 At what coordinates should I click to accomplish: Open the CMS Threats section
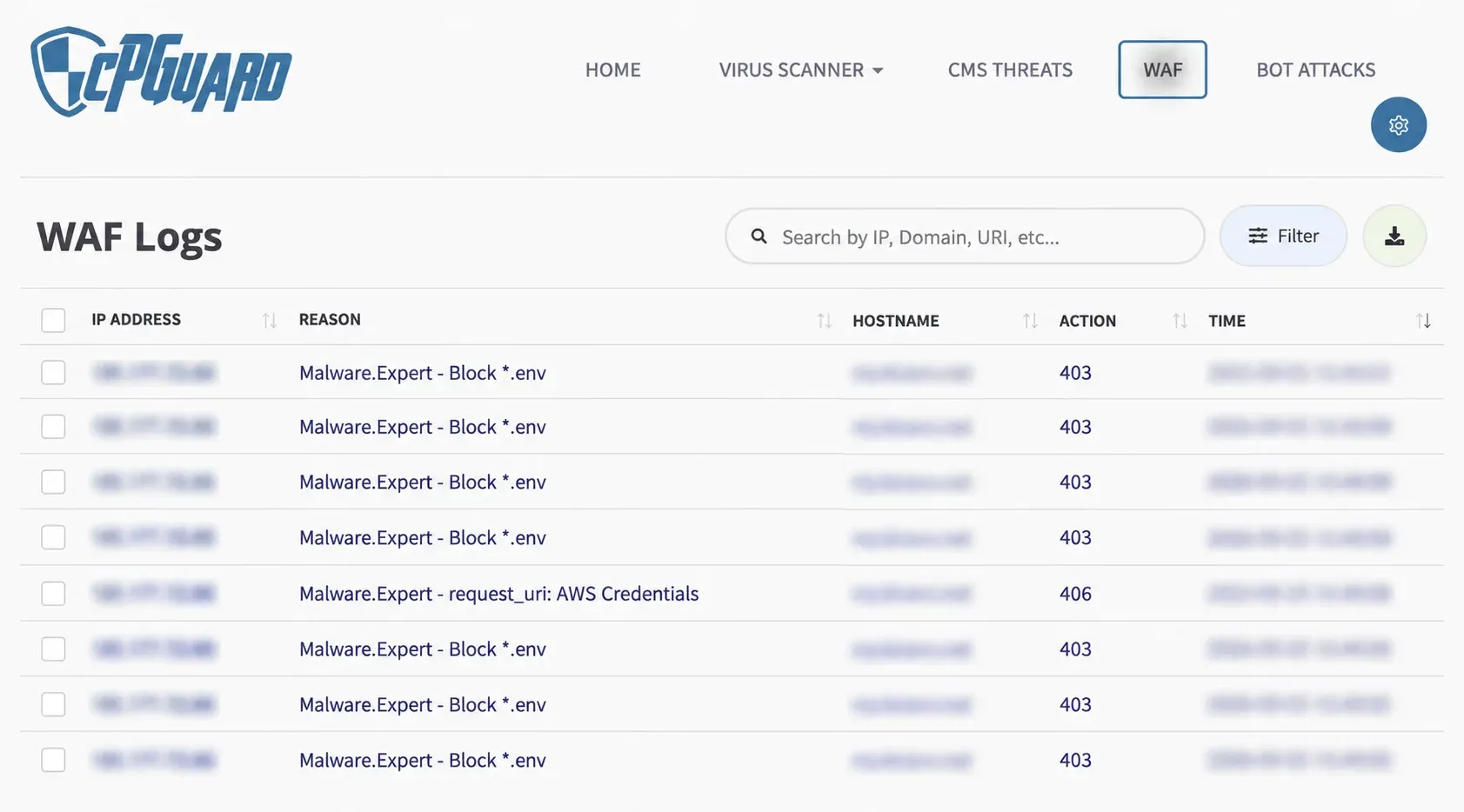pyautogui.click(x=1010, y=70)
